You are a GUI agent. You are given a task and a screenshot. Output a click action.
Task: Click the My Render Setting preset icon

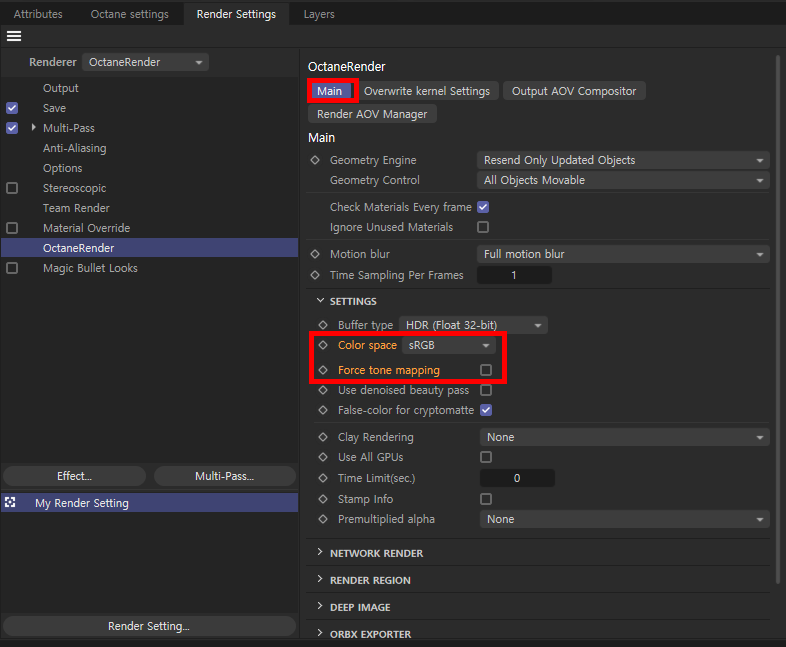pos(10,502)
